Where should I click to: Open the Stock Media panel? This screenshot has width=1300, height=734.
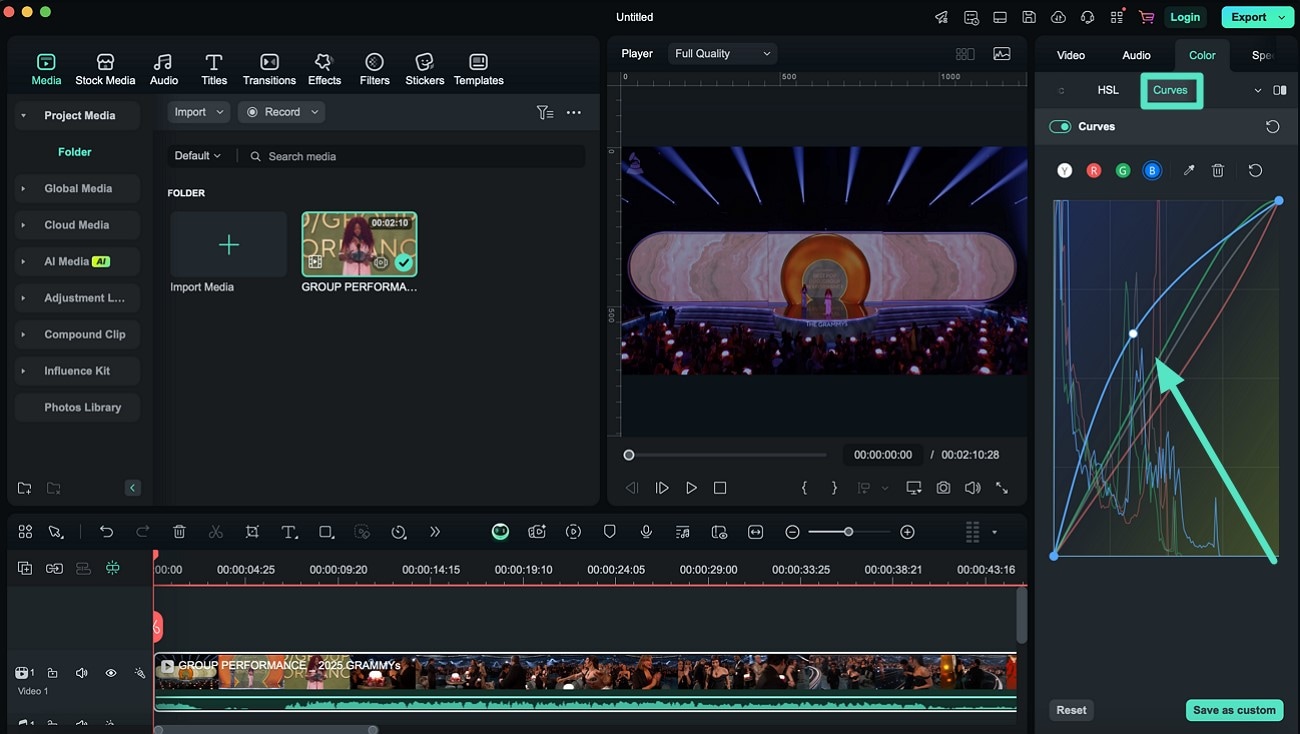pos(105,69)
